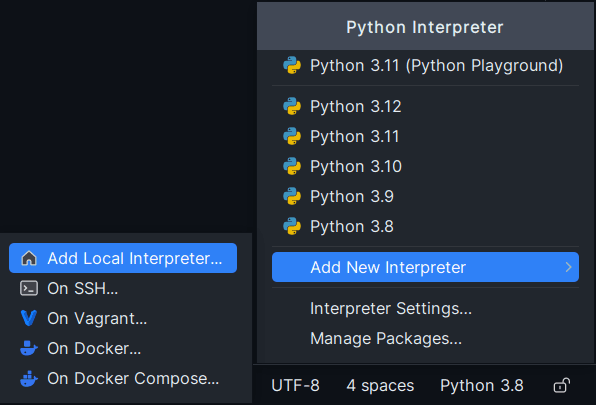Click the terminal icon next to On SSH

(29, 288)
